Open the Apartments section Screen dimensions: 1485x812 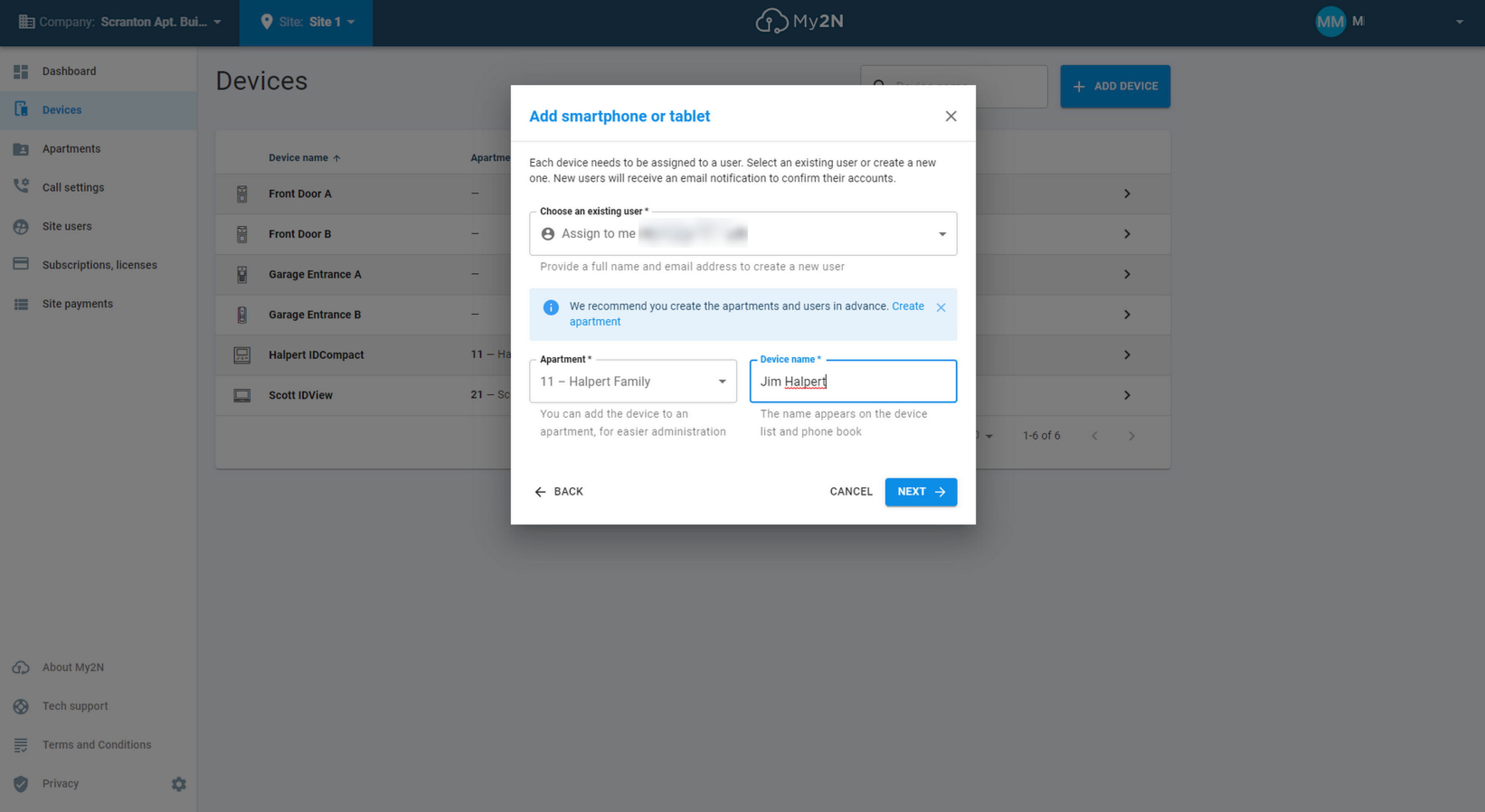98,149
